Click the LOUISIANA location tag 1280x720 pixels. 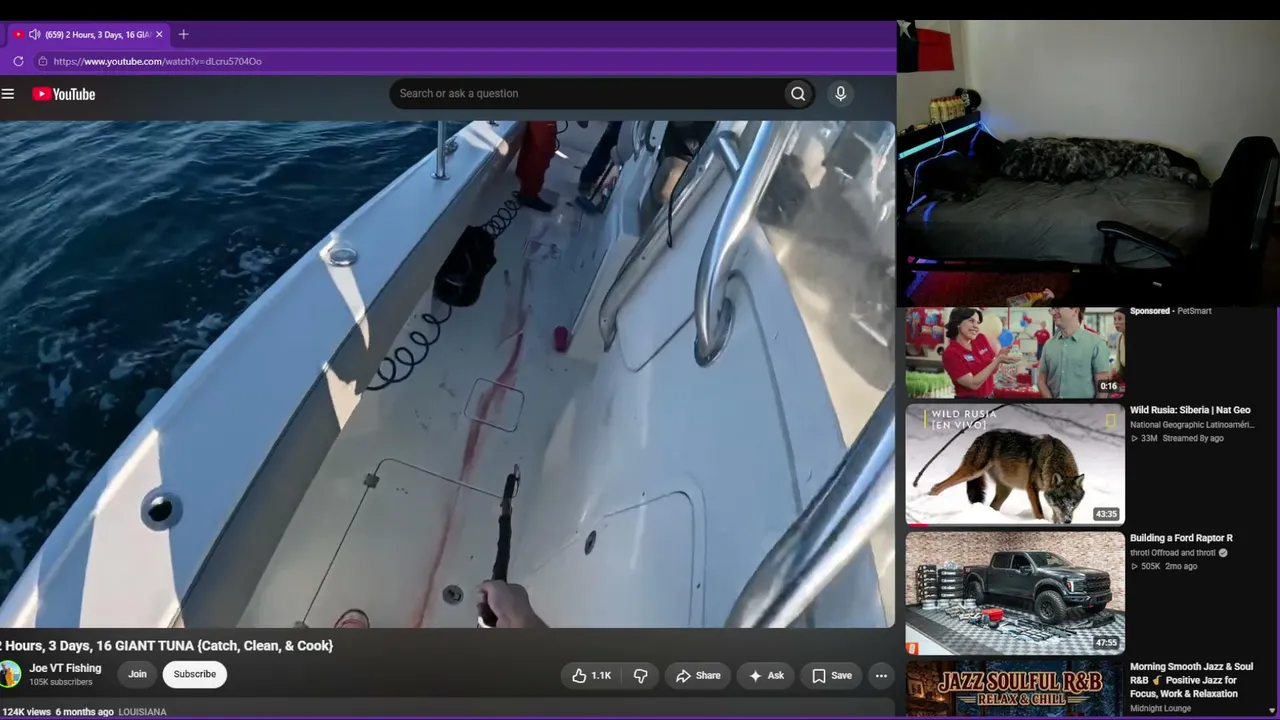tap(142, 712)
